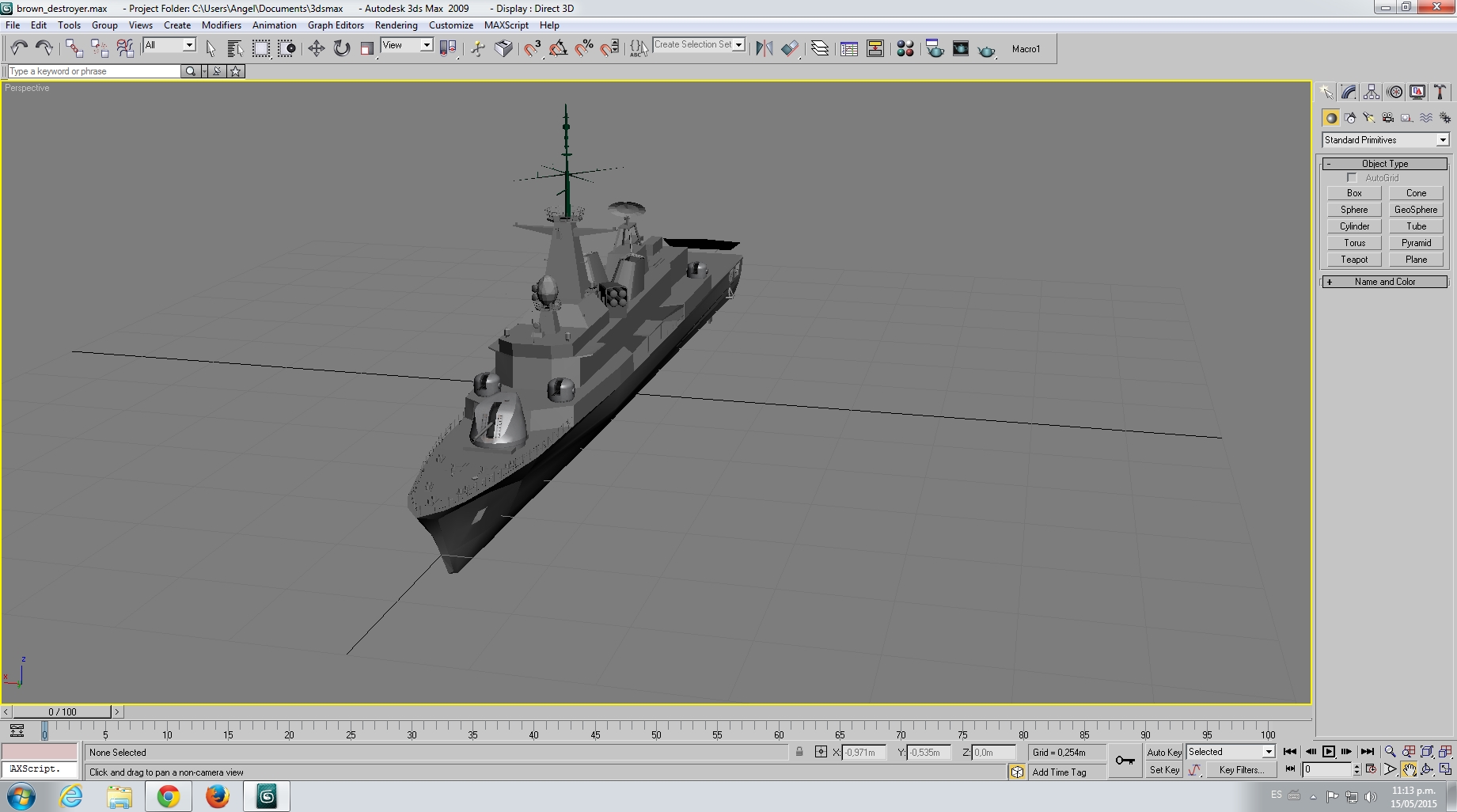Open the Material Editor icon
This screenshot has width=1457, height=812.
(905, 49)
